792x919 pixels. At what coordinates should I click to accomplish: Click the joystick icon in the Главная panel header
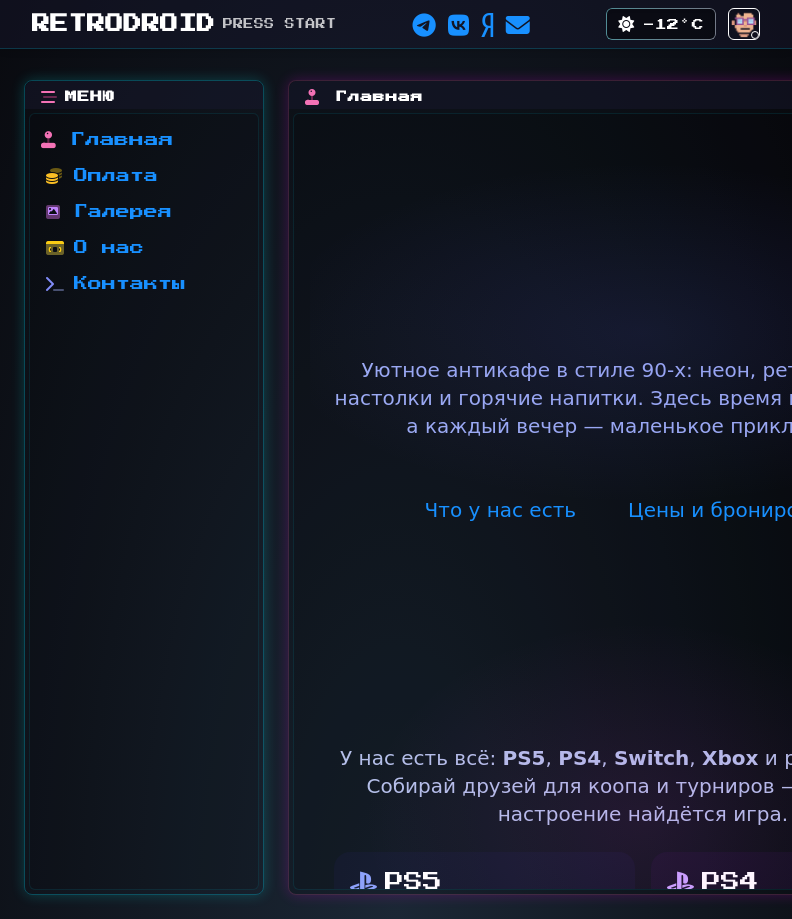[x=312, y=97]
